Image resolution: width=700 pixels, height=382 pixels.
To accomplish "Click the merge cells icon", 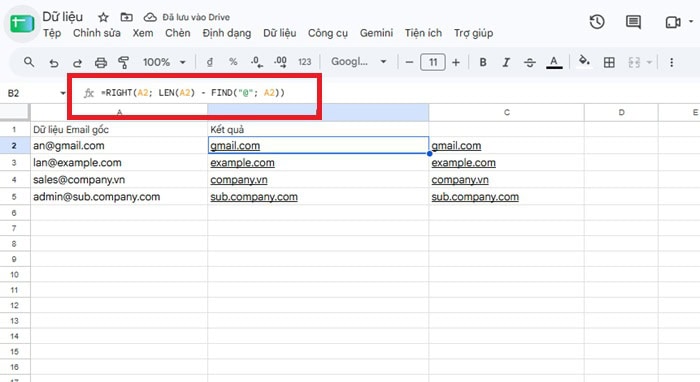I will [x=634, y=62].
